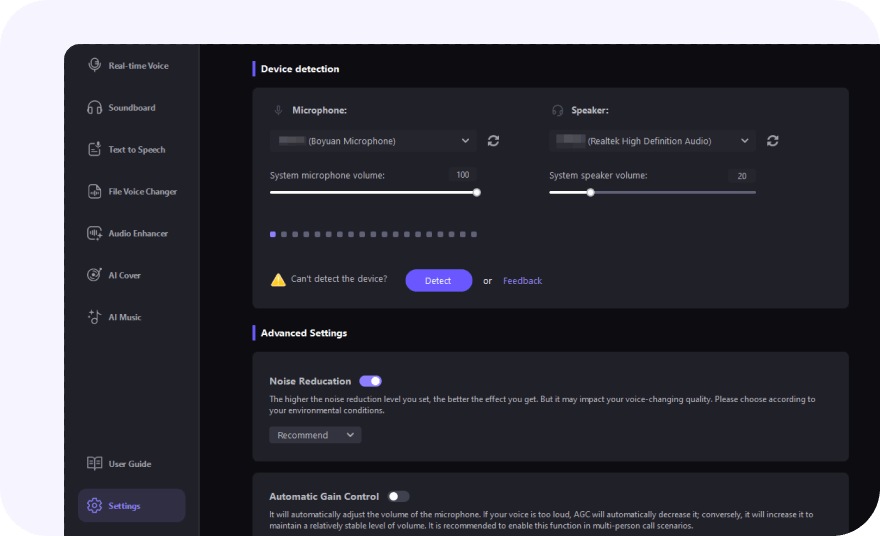Click the microphone input level meter dots
Screen dimensions: 880x536
tap(373, 235)
